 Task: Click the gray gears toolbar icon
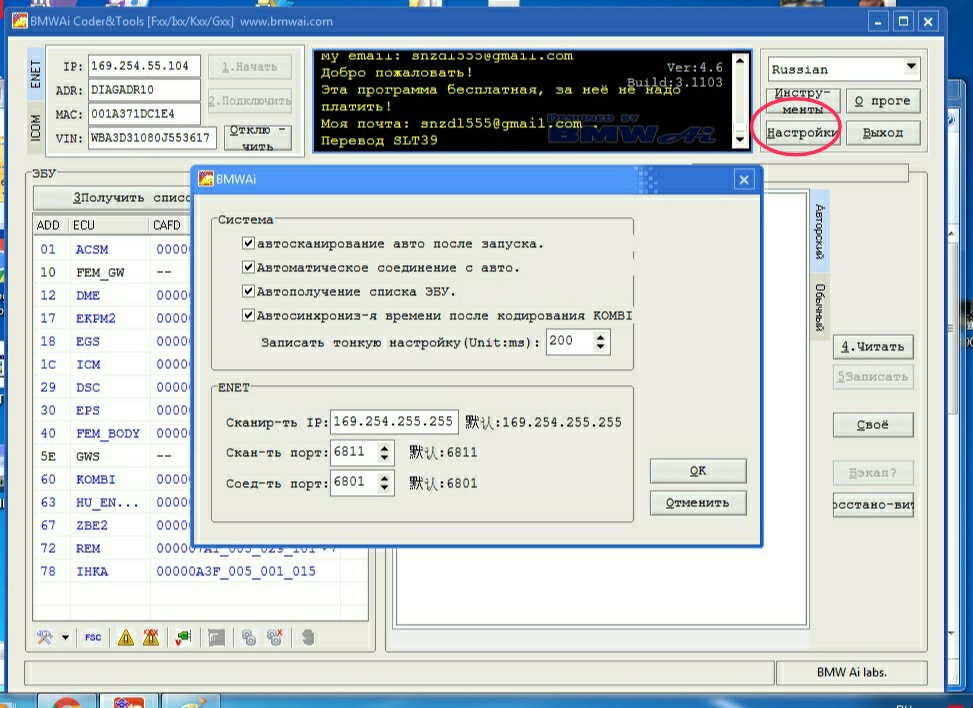coord(249,637)
